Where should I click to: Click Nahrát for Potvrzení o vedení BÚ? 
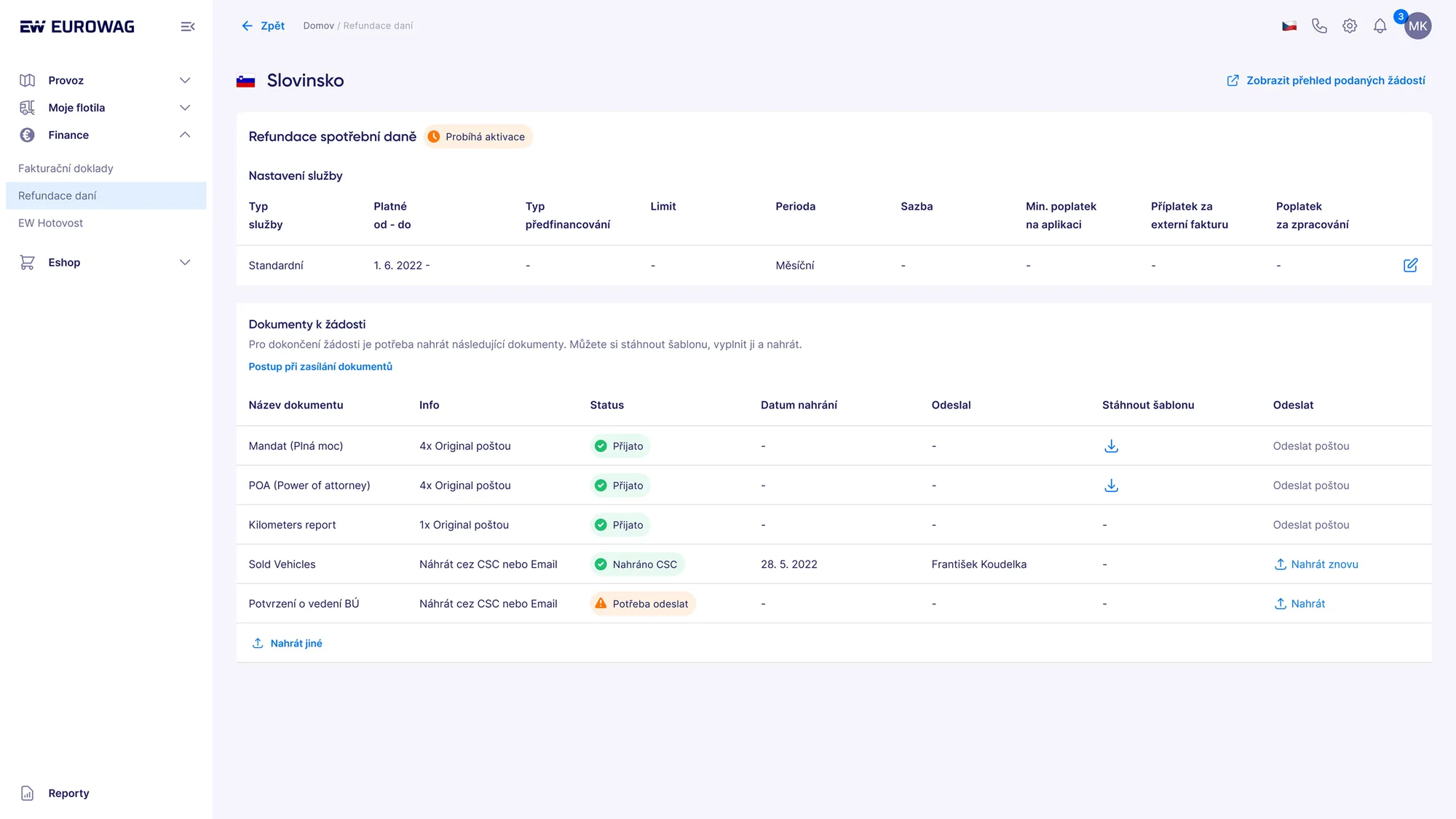click(1299, 604)
